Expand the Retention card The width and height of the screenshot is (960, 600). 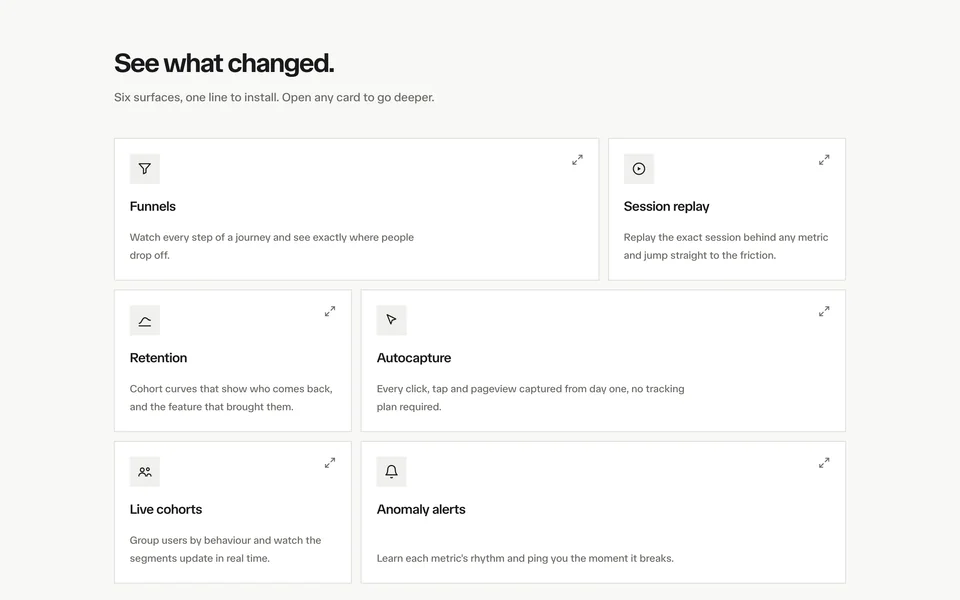pos(330,312)
